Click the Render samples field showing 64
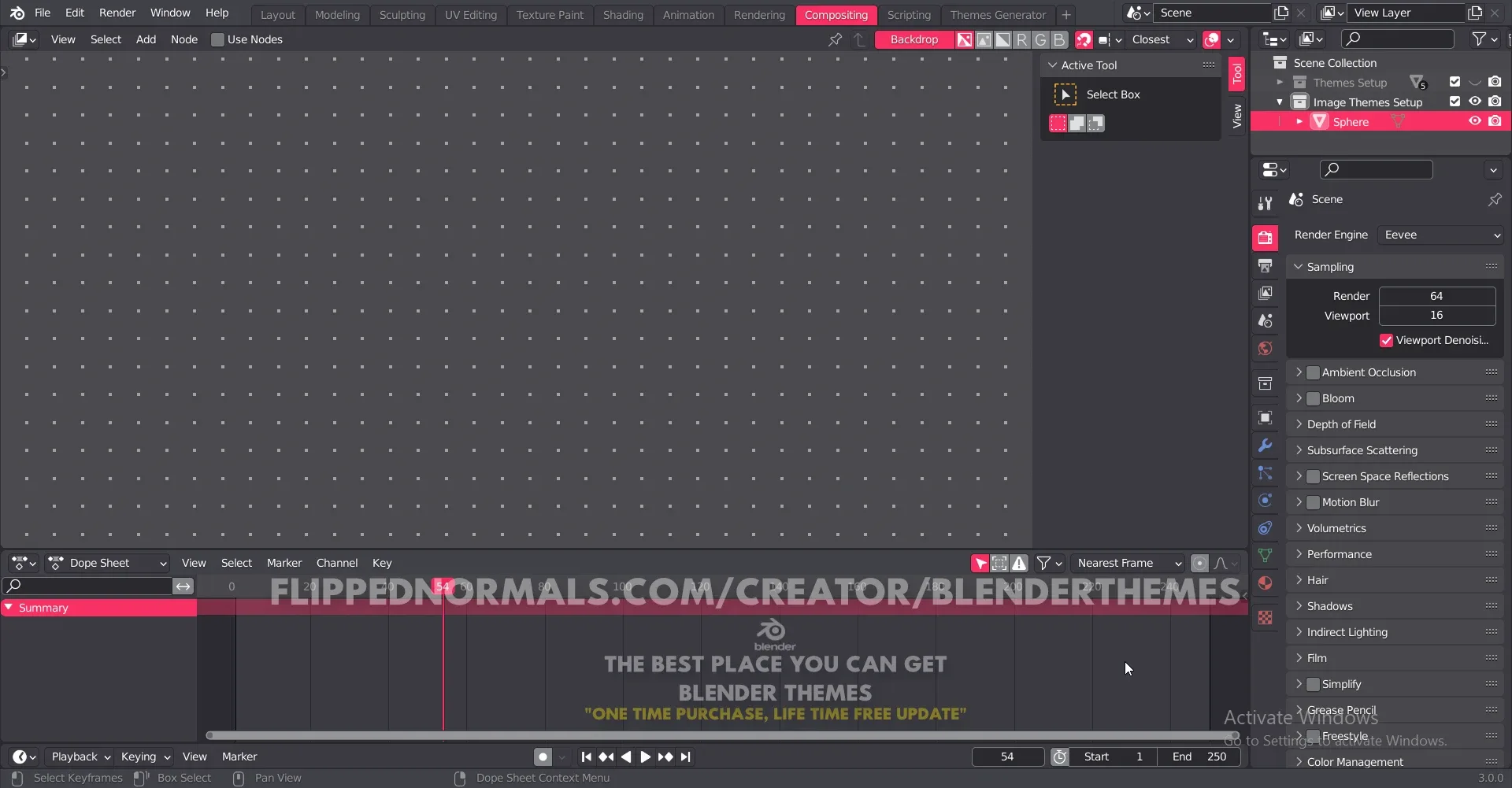This screenshot has height=788, width=1512. 1436,296
